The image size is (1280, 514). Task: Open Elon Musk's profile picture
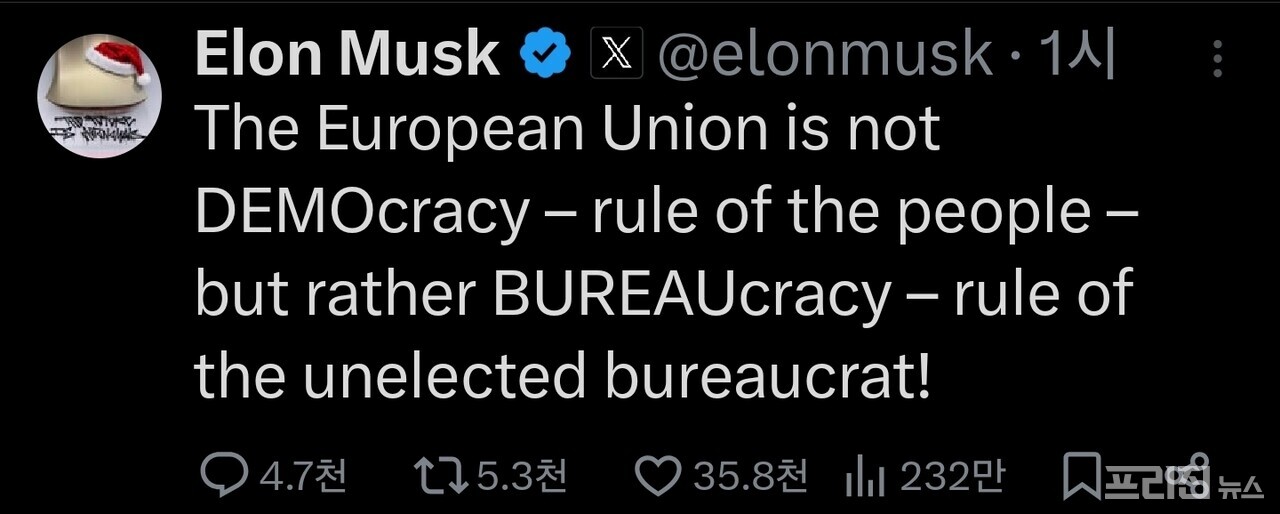click(99, 97)
